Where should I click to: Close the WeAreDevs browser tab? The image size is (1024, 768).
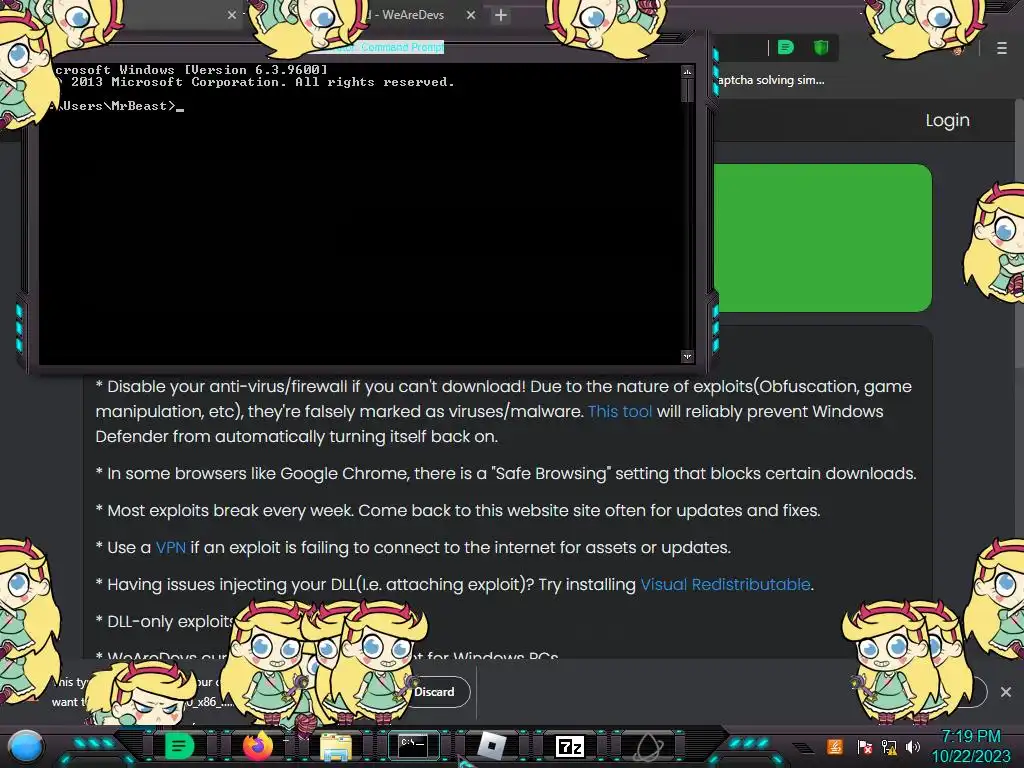(471, 15)
